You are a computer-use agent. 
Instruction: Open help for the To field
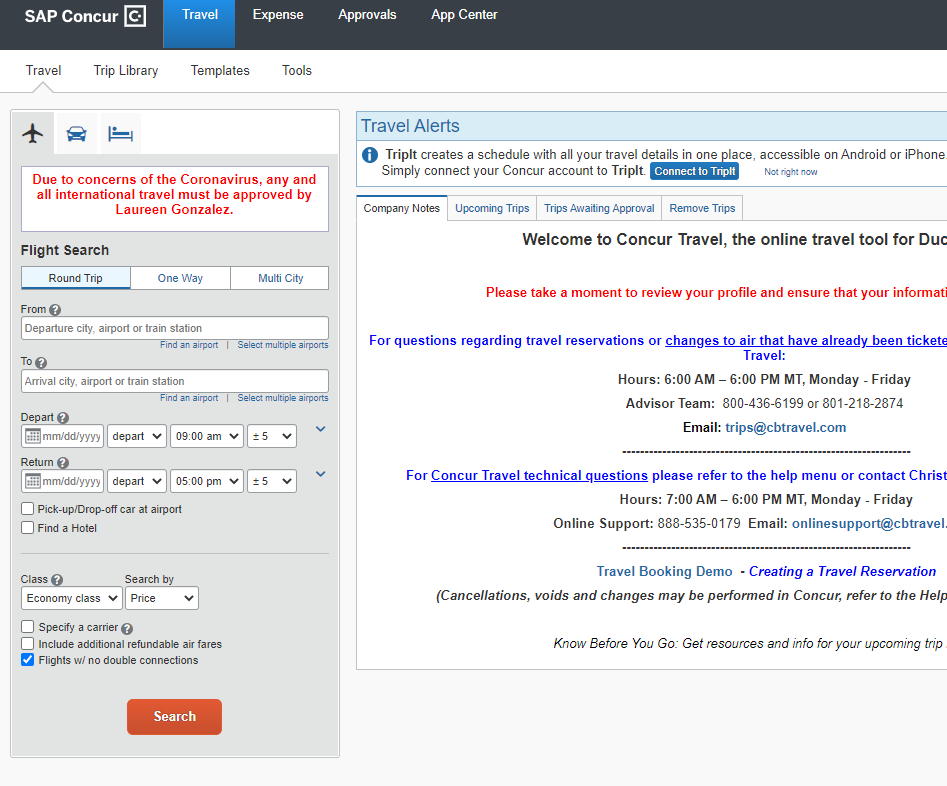[x=41, y=362]
